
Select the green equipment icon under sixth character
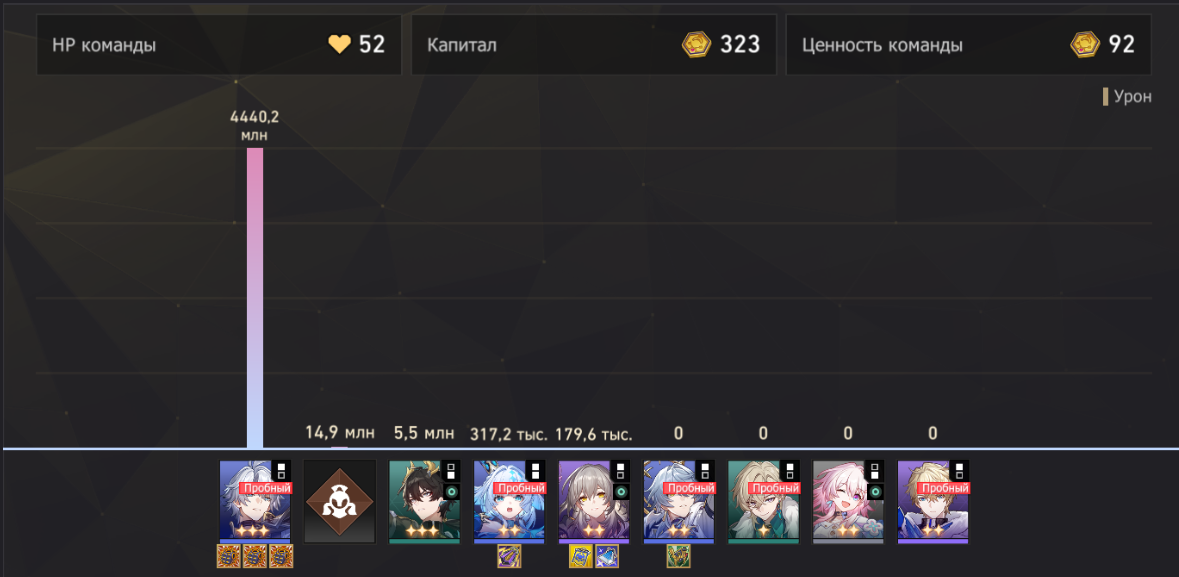point(678,556)
